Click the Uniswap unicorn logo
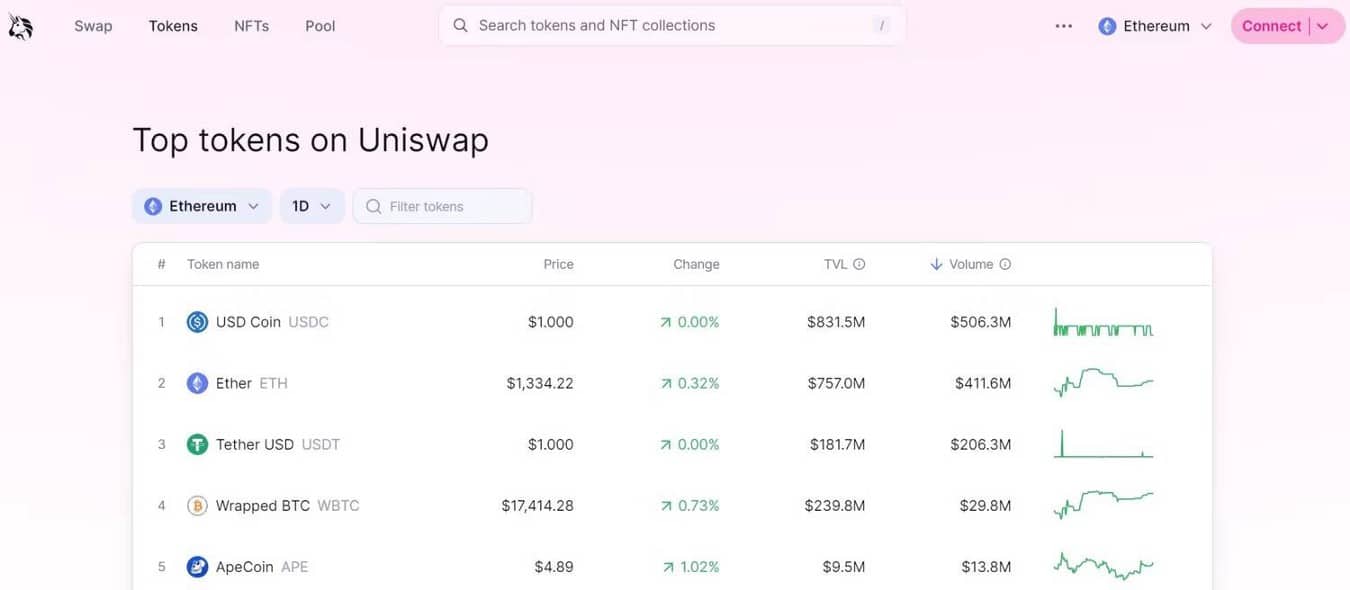Screen dimensions: 1350x590 (x=20, y=25)
